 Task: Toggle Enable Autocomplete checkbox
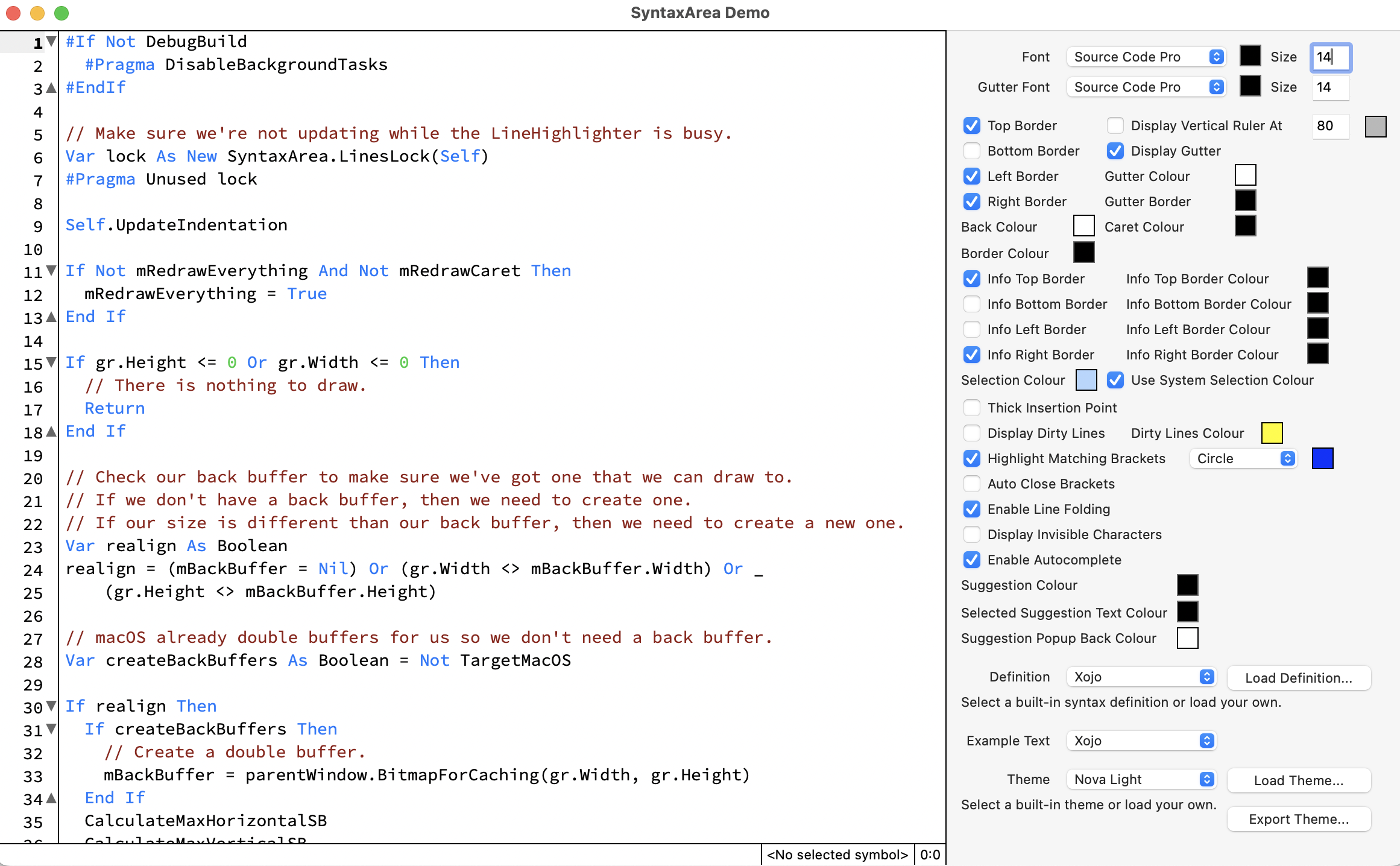971,560
